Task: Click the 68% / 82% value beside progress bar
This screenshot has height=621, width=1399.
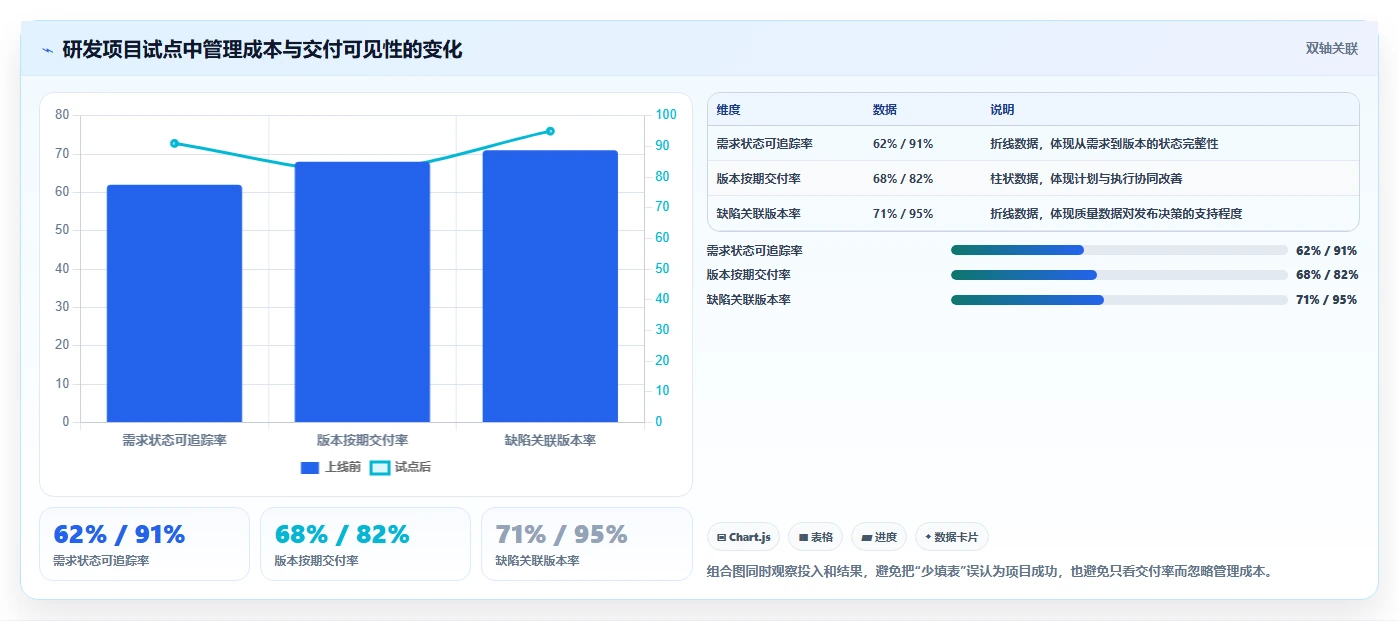Action: pos(1326,275)
